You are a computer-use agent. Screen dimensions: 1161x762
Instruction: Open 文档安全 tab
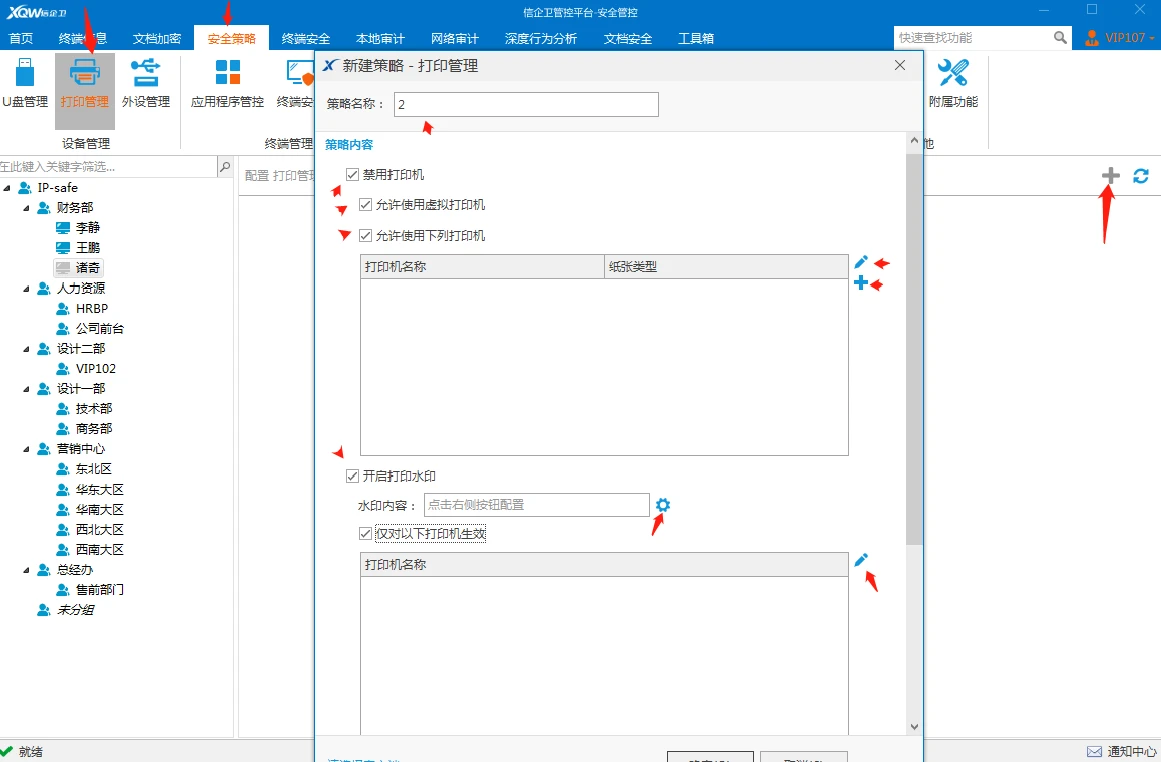point(628,39)
